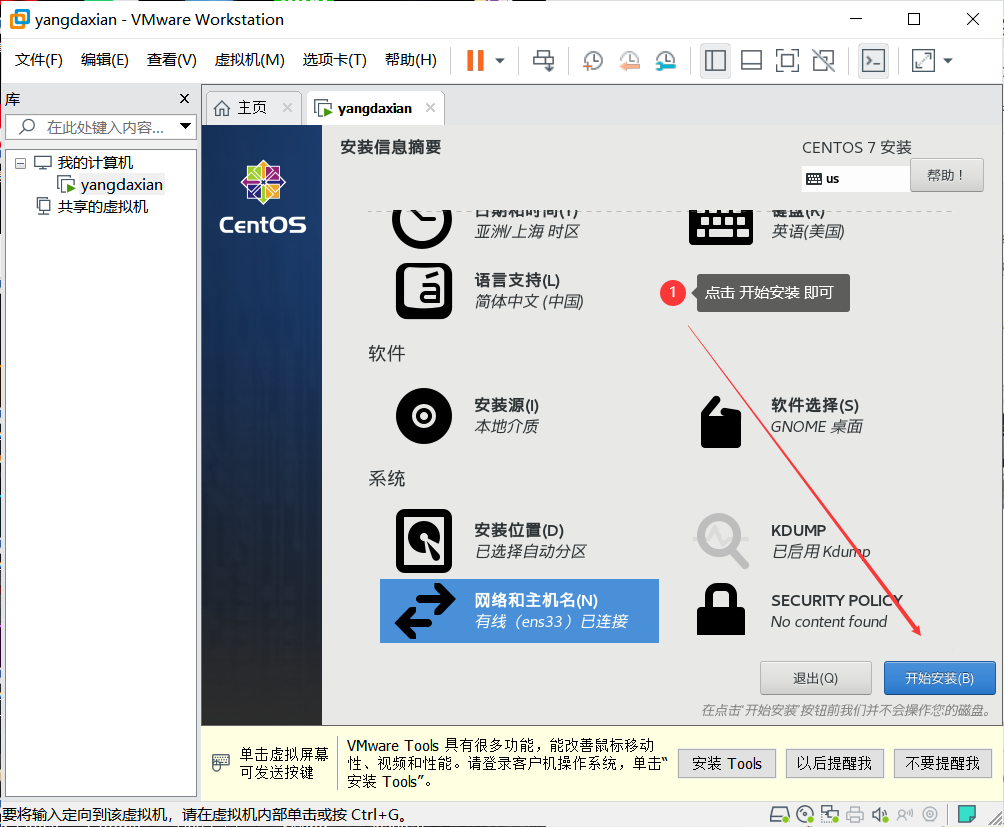Revert to the previous snapshot icon
The width and height of the screenshot is (1004, 827).
(629, 61)
